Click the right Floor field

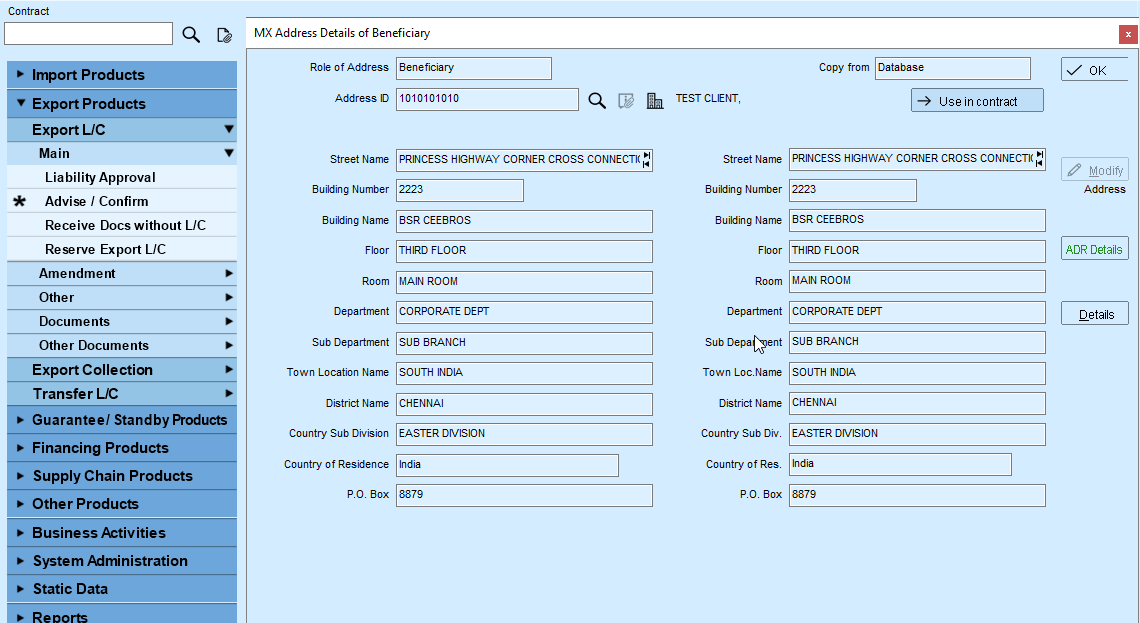pos(918,252)
